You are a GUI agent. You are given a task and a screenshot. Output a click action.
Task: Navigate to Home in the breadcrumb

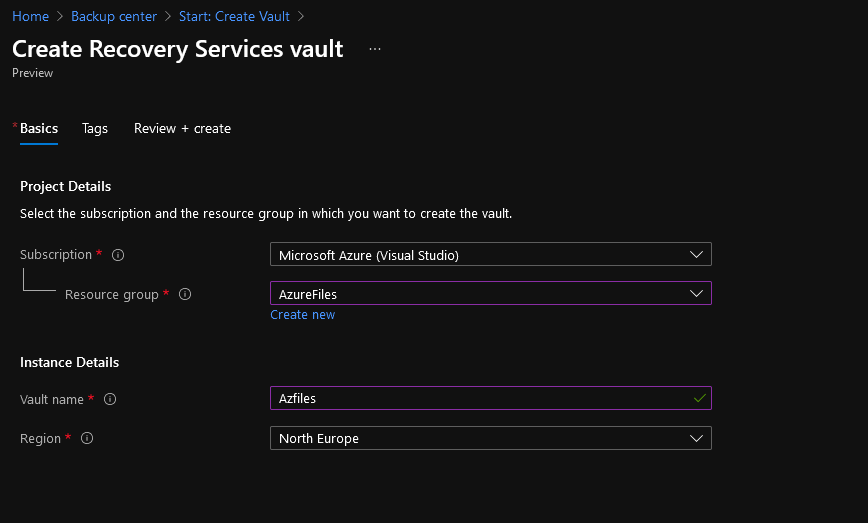30,16
